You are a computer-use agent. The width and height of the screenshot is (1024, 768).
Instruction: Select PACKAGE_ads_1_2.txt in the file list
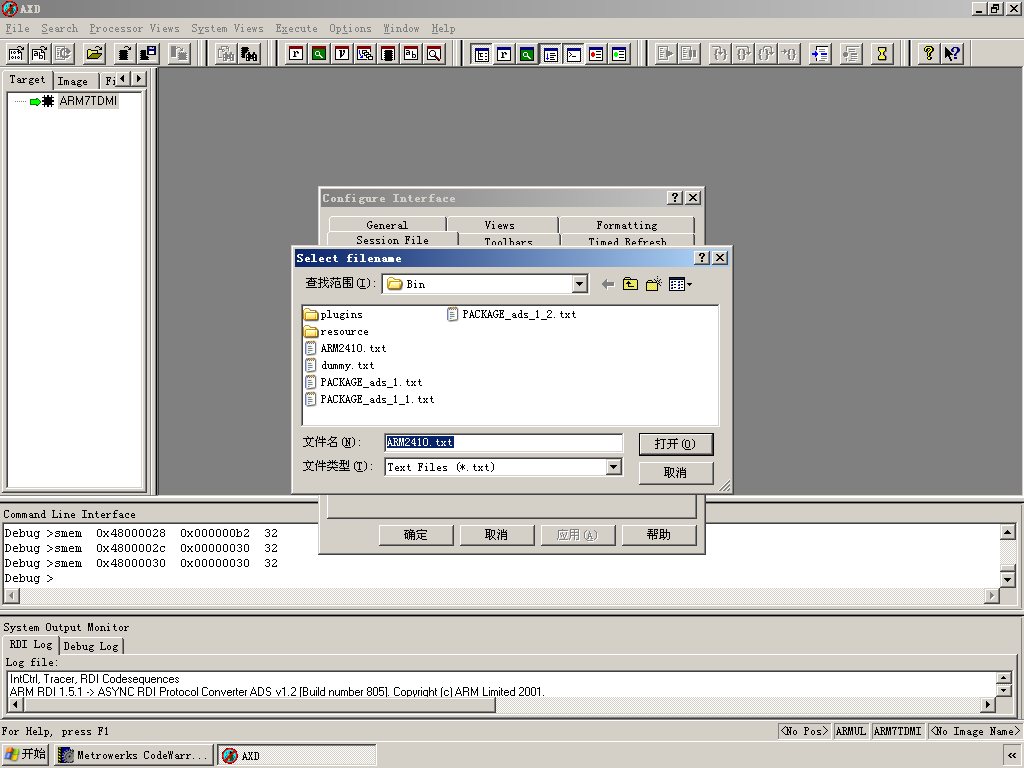point(512,315)
